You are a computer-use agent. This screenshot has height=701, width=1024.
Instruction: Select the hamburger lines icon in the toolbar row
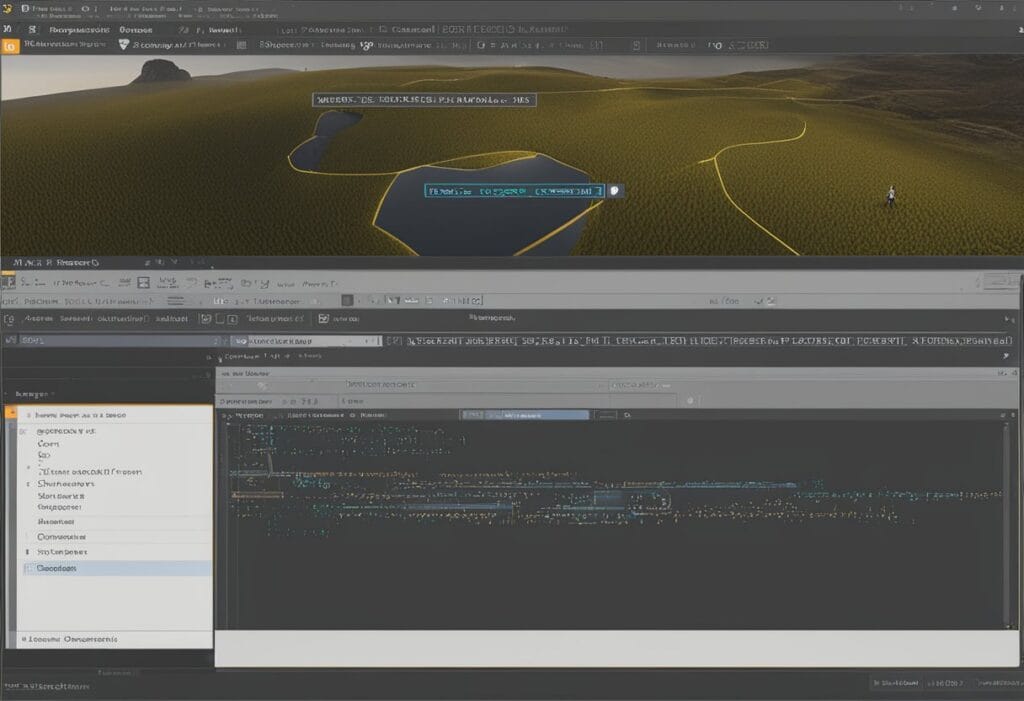(x=175, y=300)
